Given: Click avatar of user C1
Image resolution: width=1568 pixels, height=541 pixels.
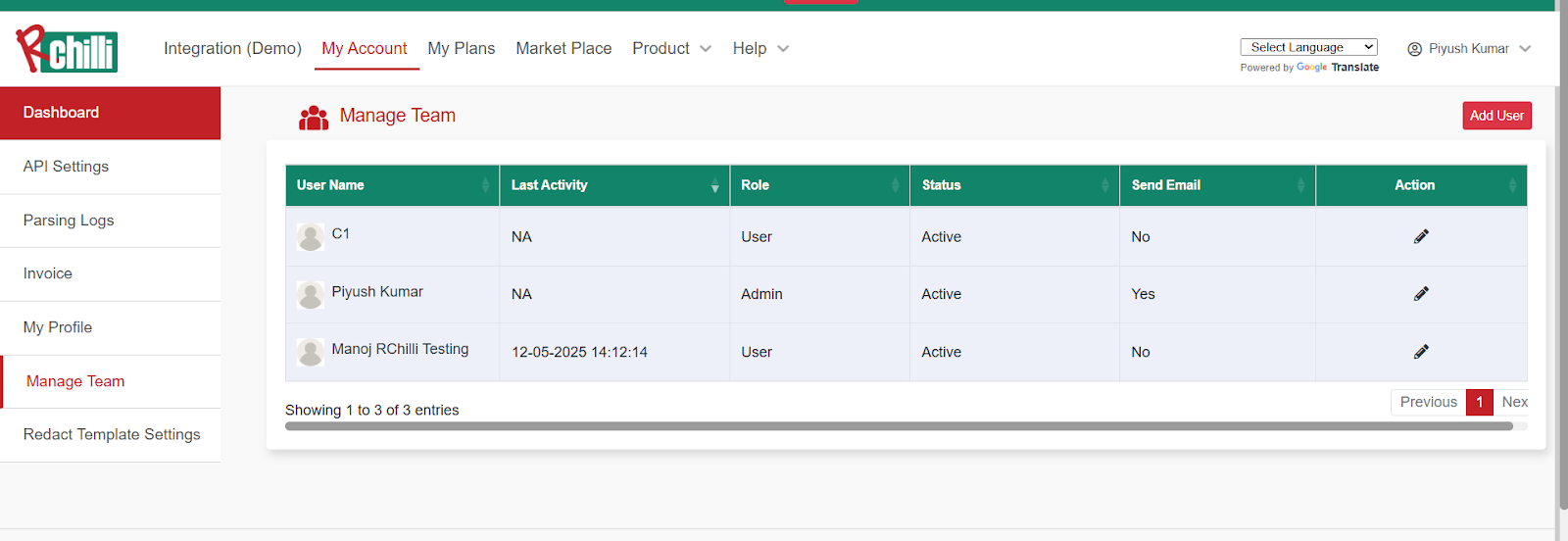Looking at the screenshot, I should click(x=311, y=236).
